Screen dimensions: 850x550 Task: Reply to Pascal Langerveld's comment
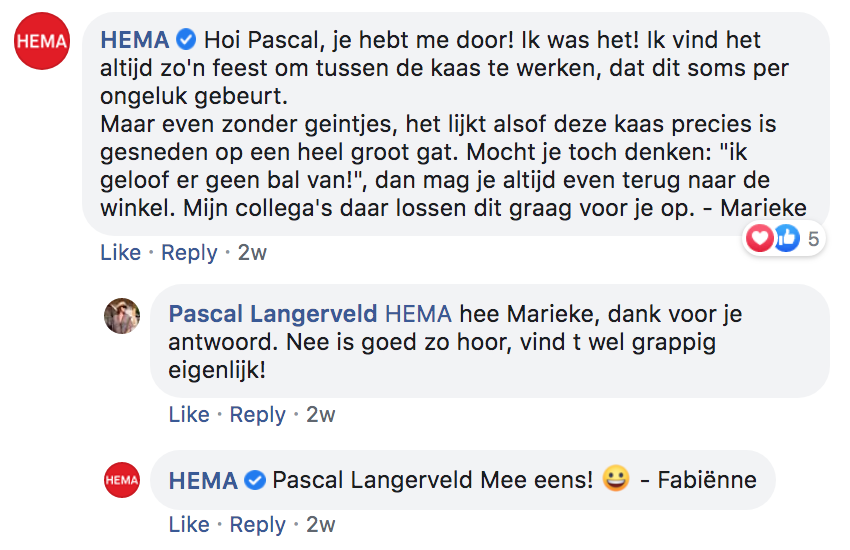(258, 414)
